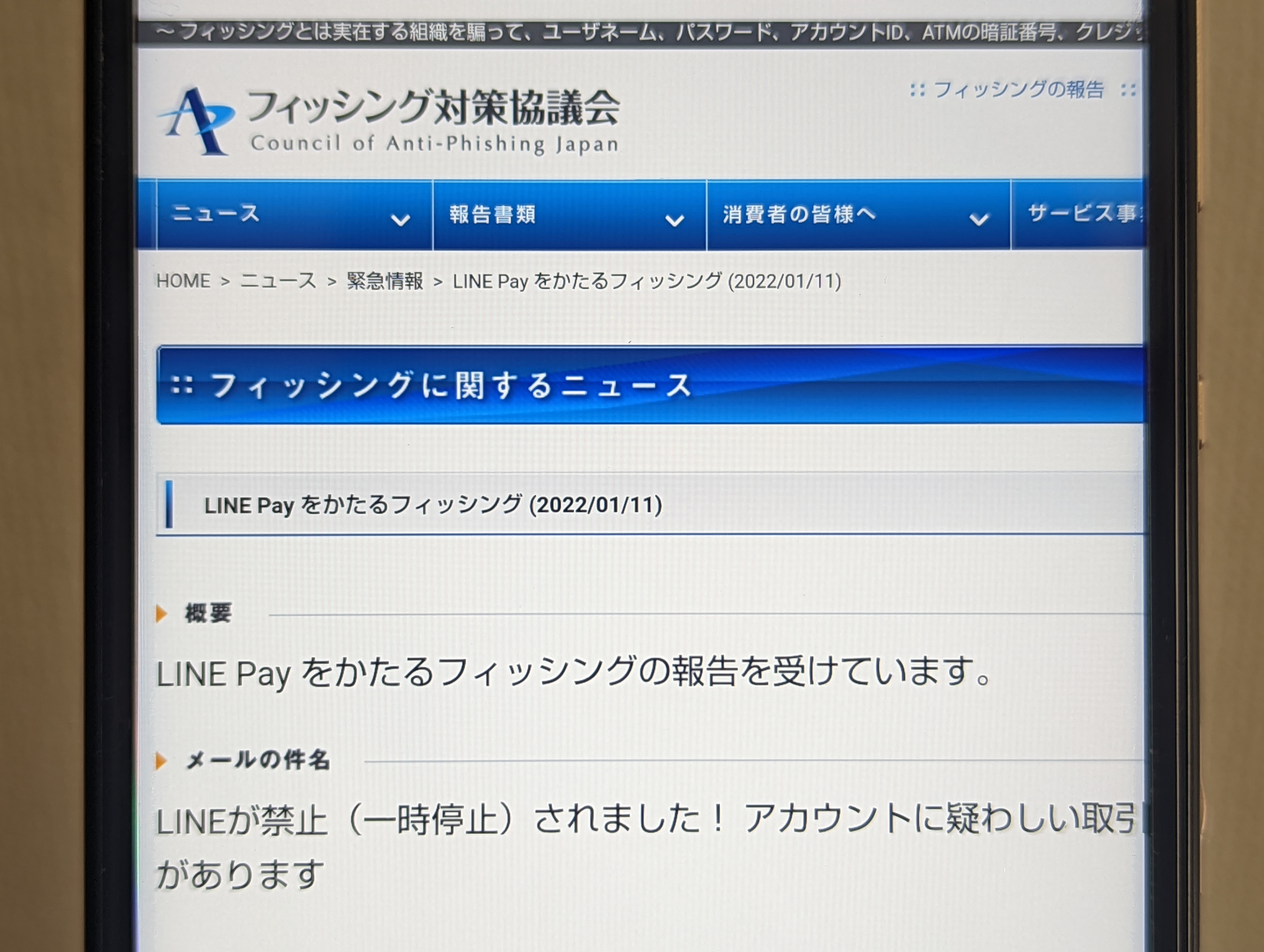Click the dots icon in the news banner
Image resolution: width=1264 pixels, height=952 pixels.
[x=182, y=385]
